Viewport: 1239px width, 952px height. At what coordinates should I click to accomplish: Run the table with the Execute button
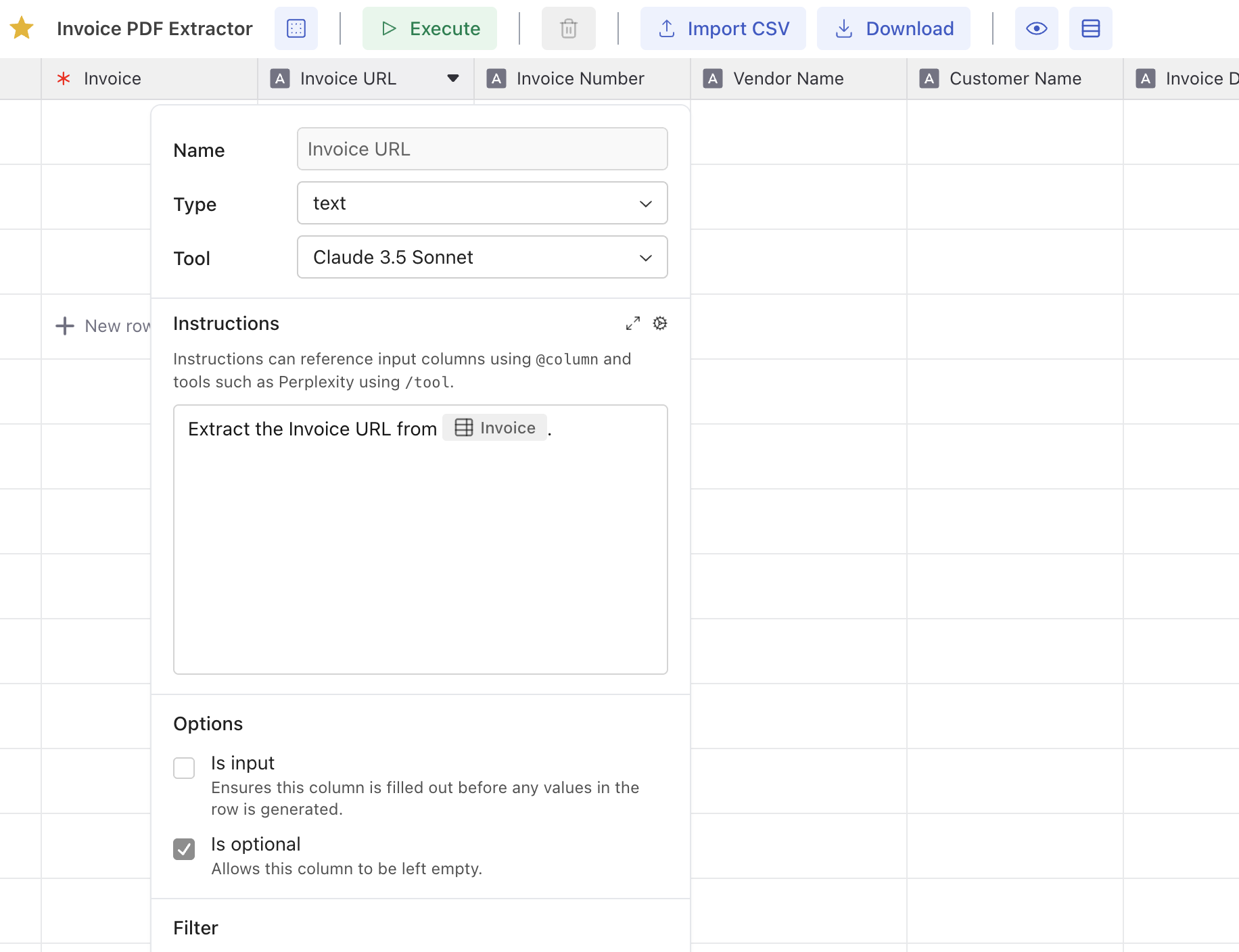[x=429, y=28]
